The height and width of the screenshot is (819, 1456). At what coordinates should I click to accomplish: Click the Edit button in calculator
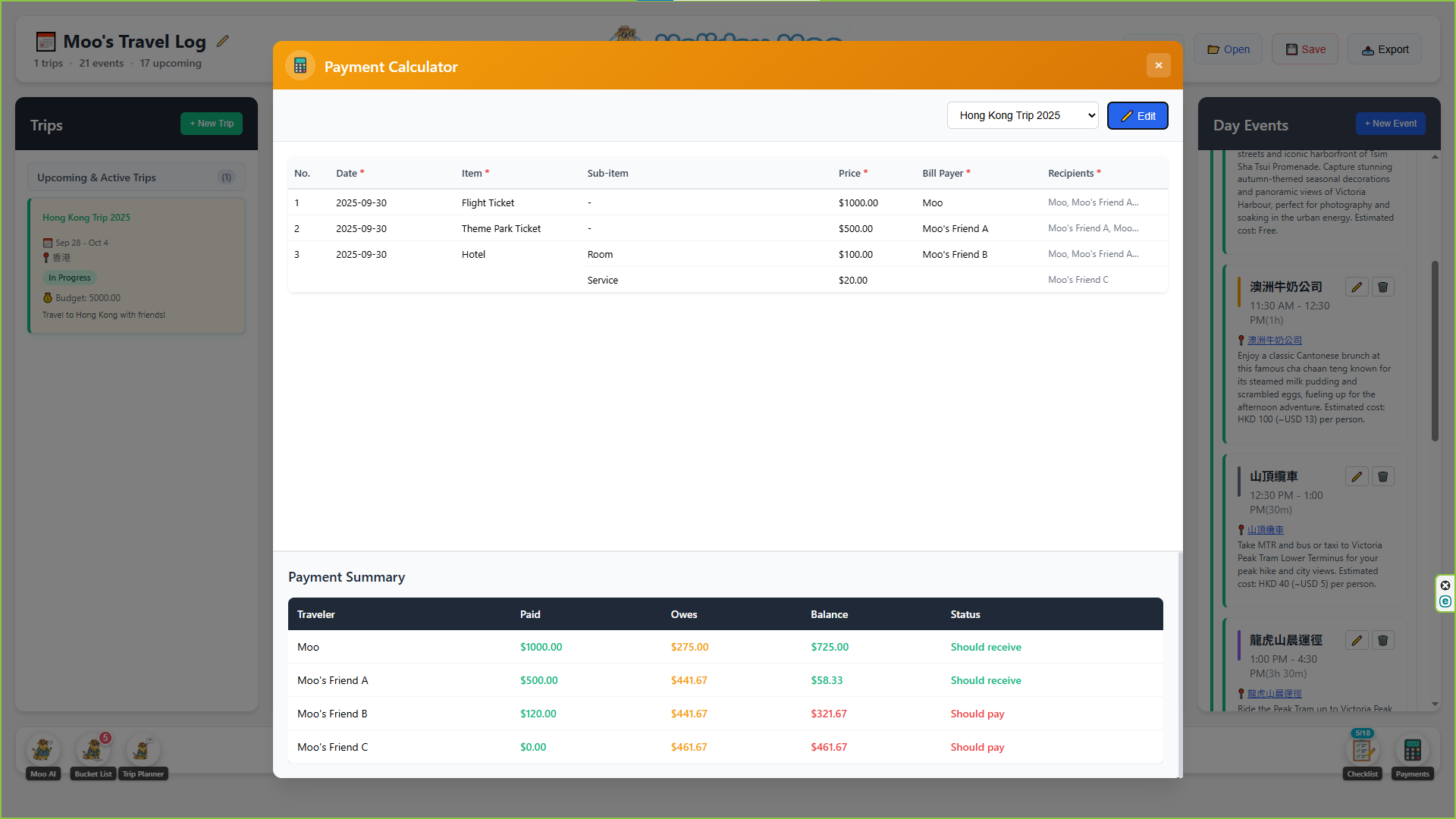(1137, 116)
